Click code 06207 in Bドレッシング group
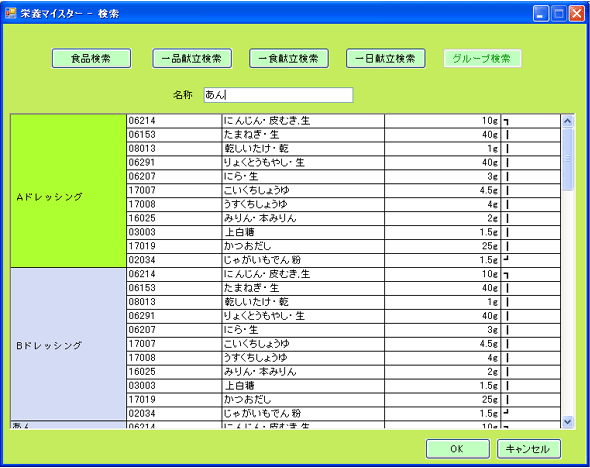 pyautogui.click(x=174, y=330)
